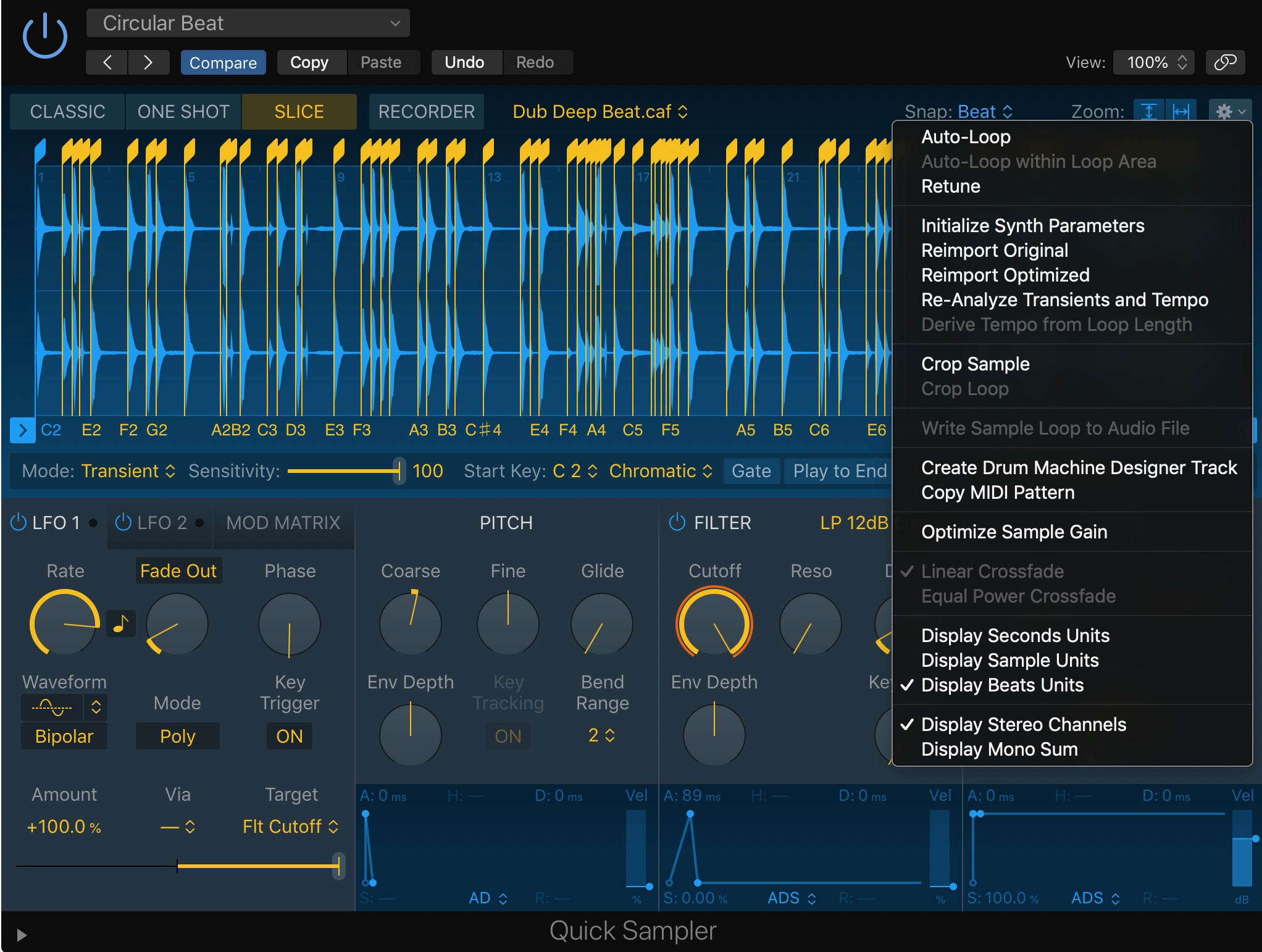
Task: Switch to the CLASSIC tab
Action: pyautogui.click(x=67, y=112)
